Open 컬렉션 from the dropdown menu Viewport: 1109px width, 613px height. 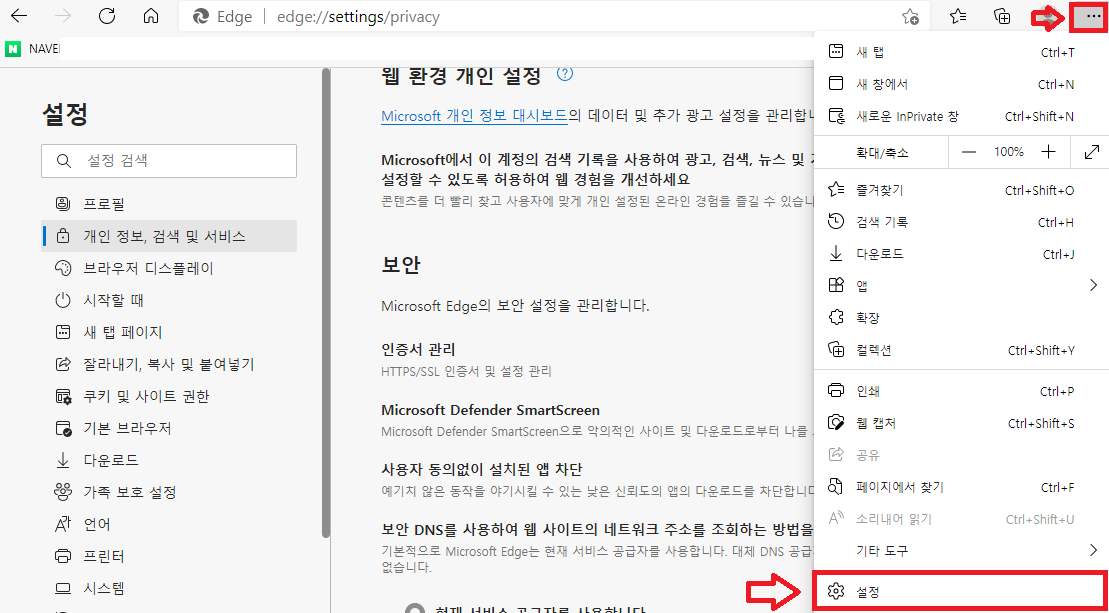pyautogui.click(x=961, y=350)
